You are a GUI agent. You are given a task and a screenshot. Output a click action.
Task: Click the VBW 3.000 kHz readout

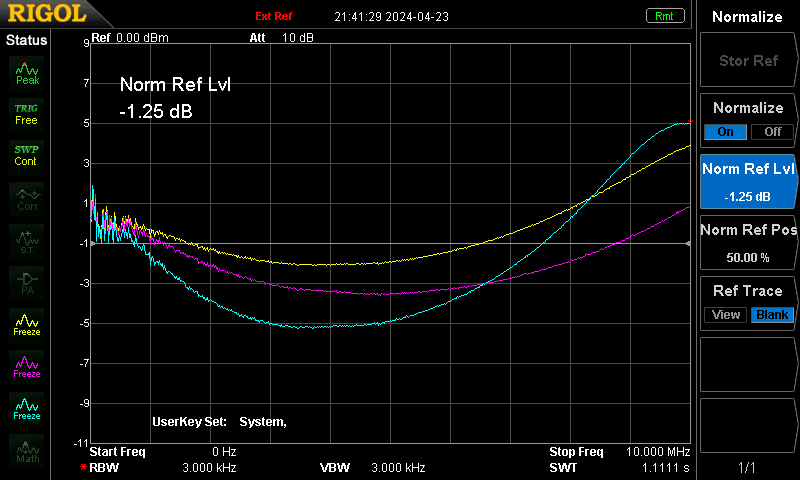coord(372,468)
